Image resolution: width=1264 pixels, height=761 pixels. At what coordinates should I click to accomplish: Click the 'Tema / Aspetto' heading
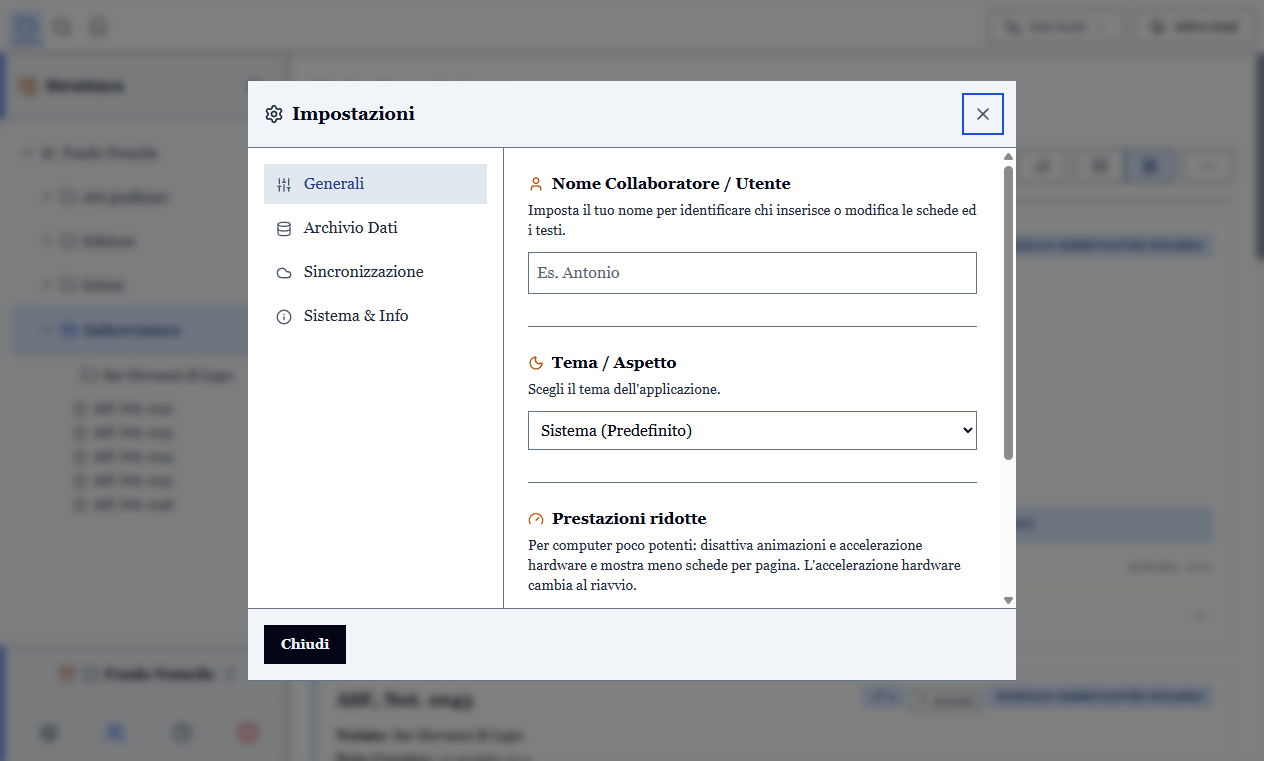click(x=614, y=363)
